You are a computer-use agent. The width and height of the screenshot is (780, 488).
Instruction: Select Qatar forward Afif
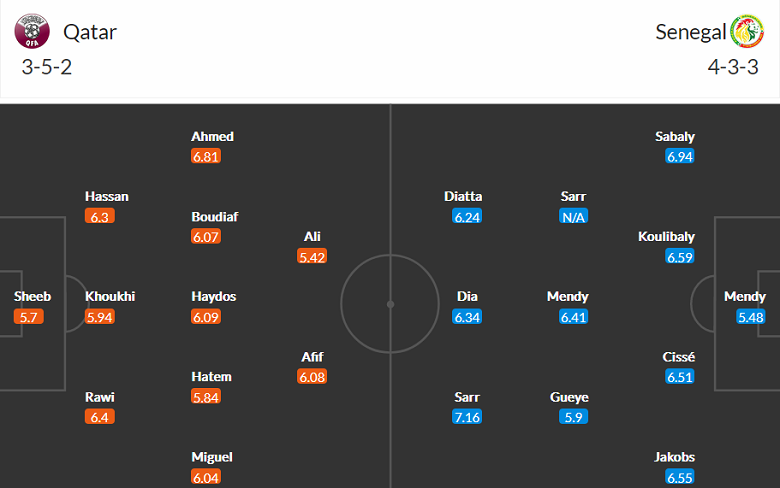coord(312,357)
